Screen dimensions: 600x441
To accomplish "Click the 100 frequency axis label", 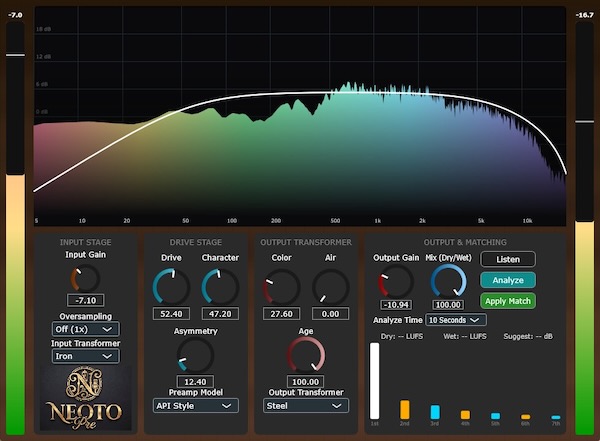I will (232, 221).
